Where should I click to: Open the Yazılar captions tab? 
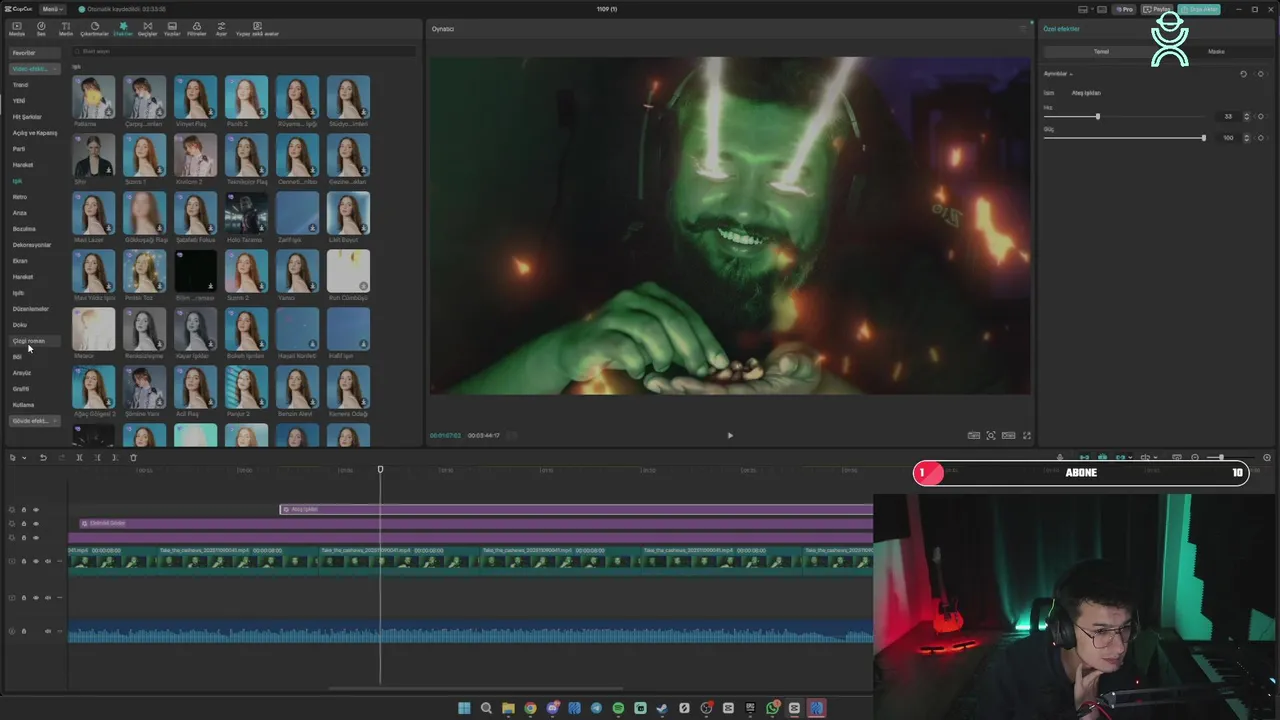pos(172,28)
